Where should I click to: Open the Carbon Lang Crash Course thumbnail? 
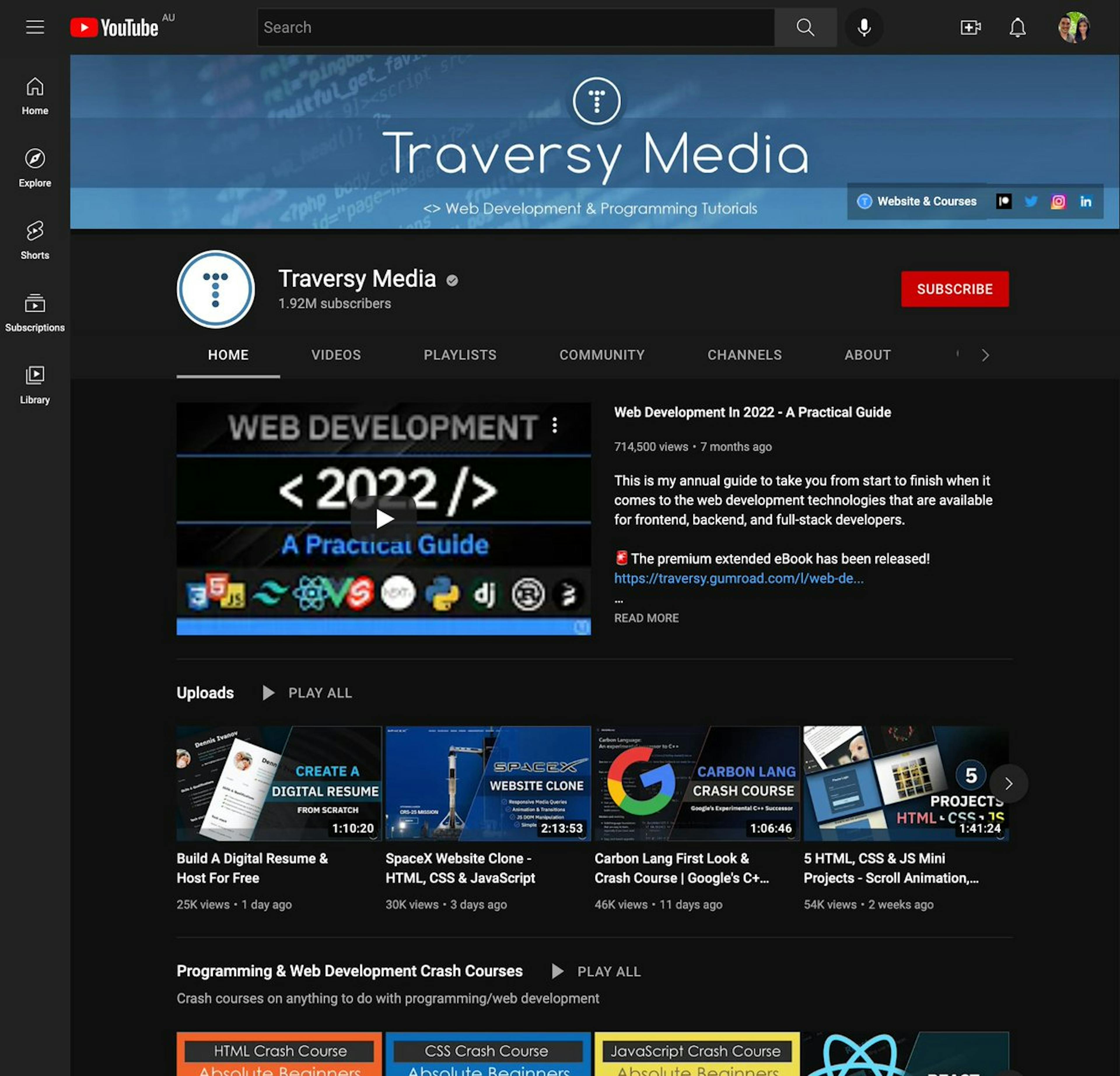coord(697,784)
